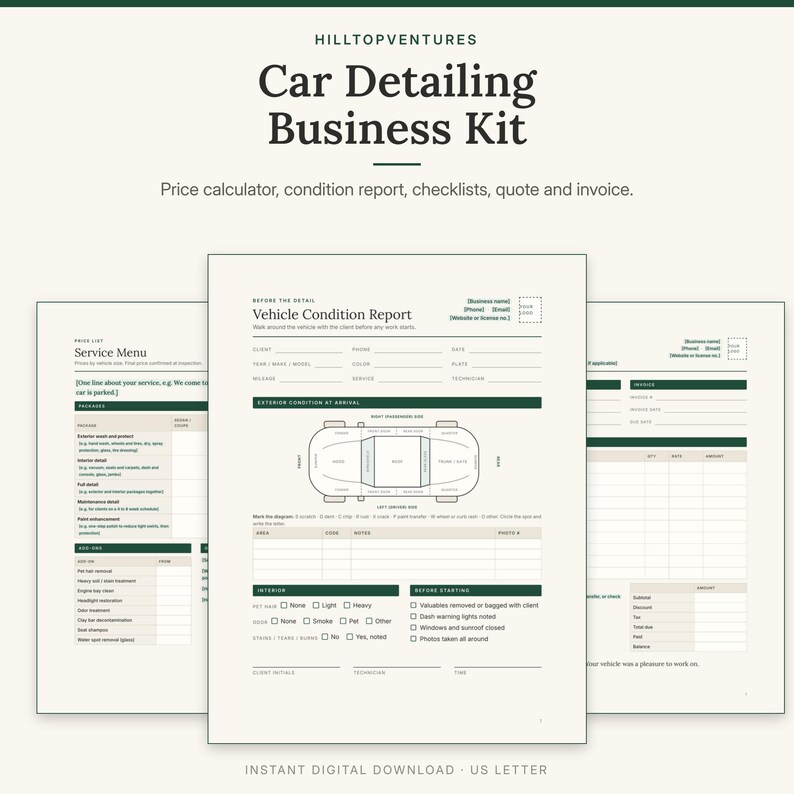Click the 'Code' column header

tap(336, 533)
